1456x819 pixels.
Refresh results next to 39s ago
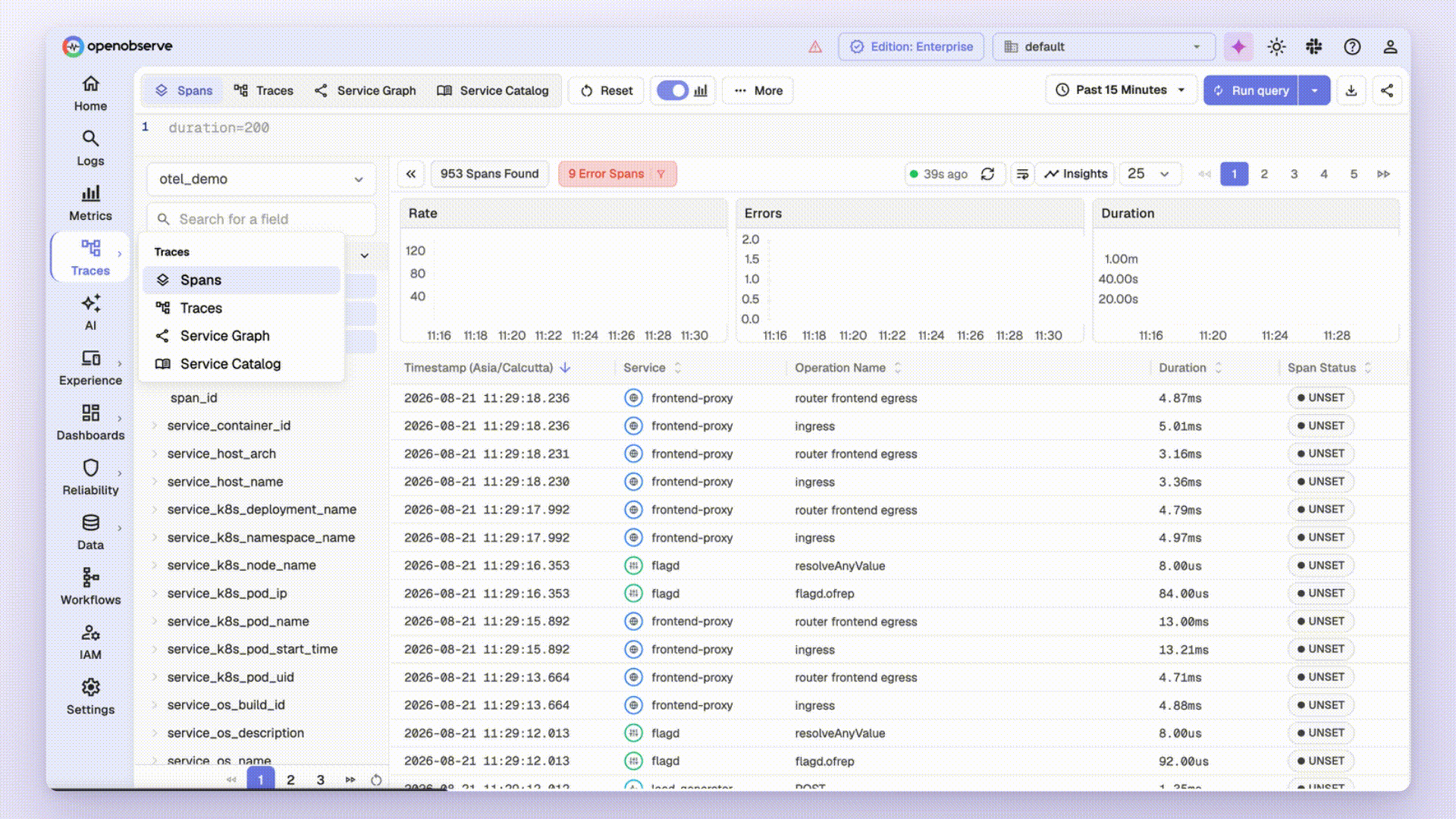coord(987,174)
